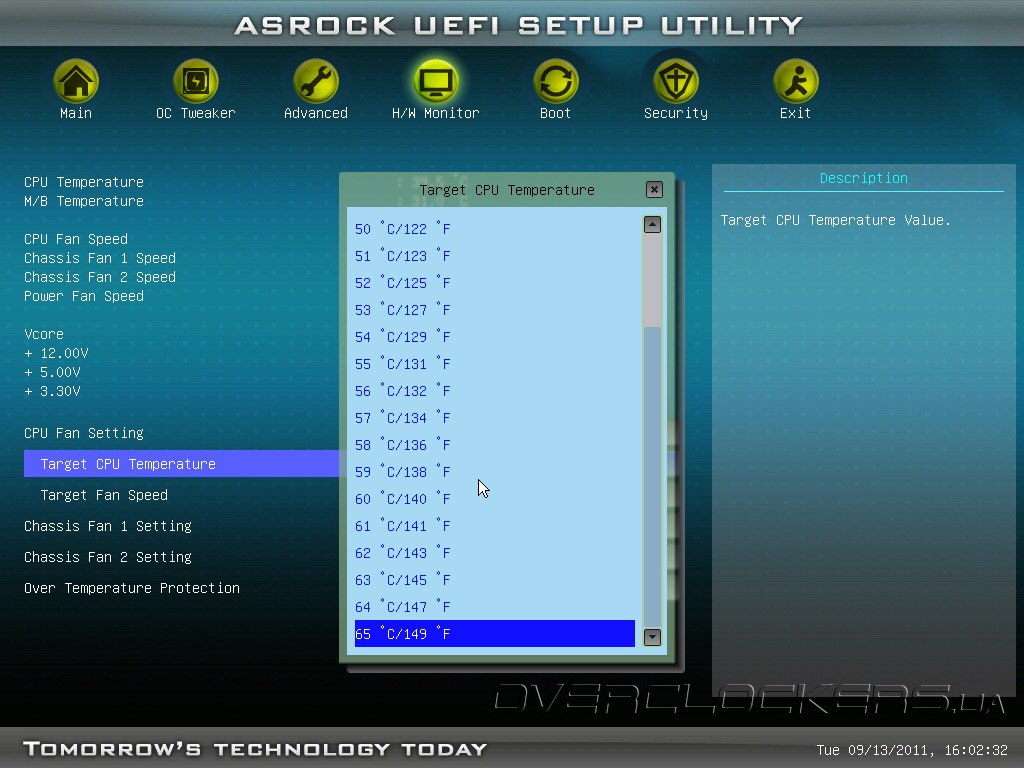Image resolution: width=1024 pixels, height=768 pixels.
Task: Click the date and time display
Action: (x=912, y=750)
